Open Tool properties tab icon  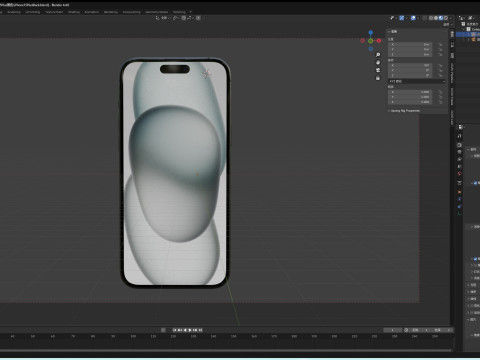coord(459,136)
